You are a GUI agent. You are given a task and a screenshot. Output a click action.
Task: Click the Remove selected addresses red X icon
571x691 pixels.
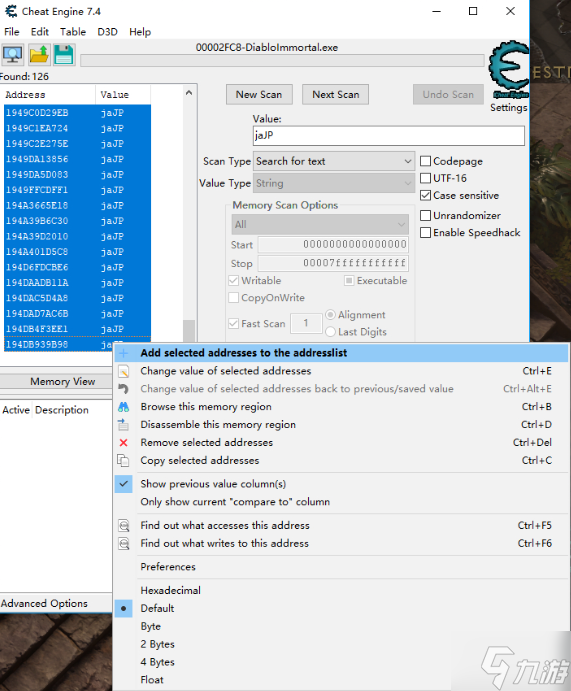pos(124,442)
